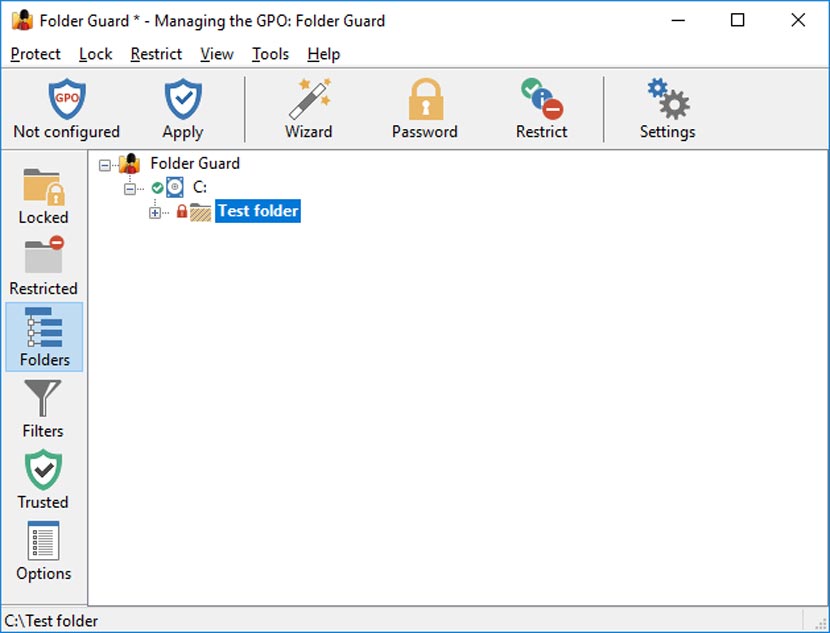Screen dimensions: 830x633
Task: Select the Wizard tool in the toolbar
Action: 310,105
